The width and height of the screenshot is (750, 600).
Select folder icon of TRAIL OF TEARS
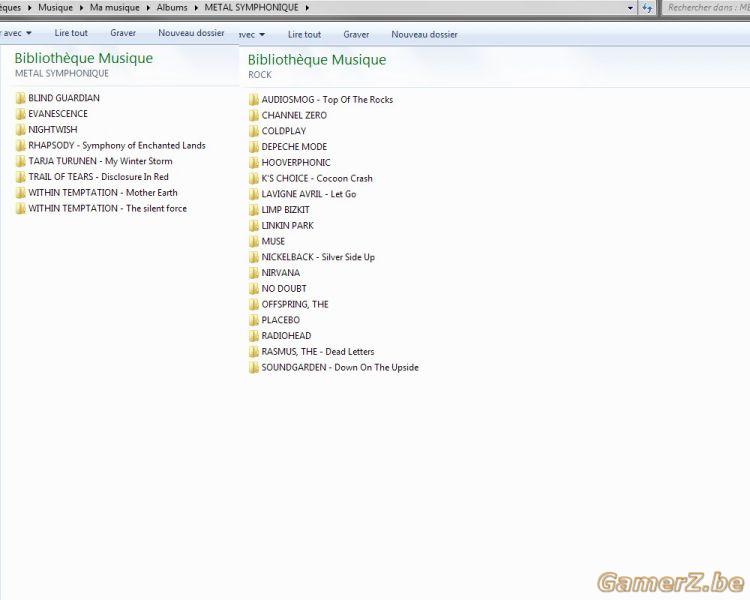[x=20, y=177]
